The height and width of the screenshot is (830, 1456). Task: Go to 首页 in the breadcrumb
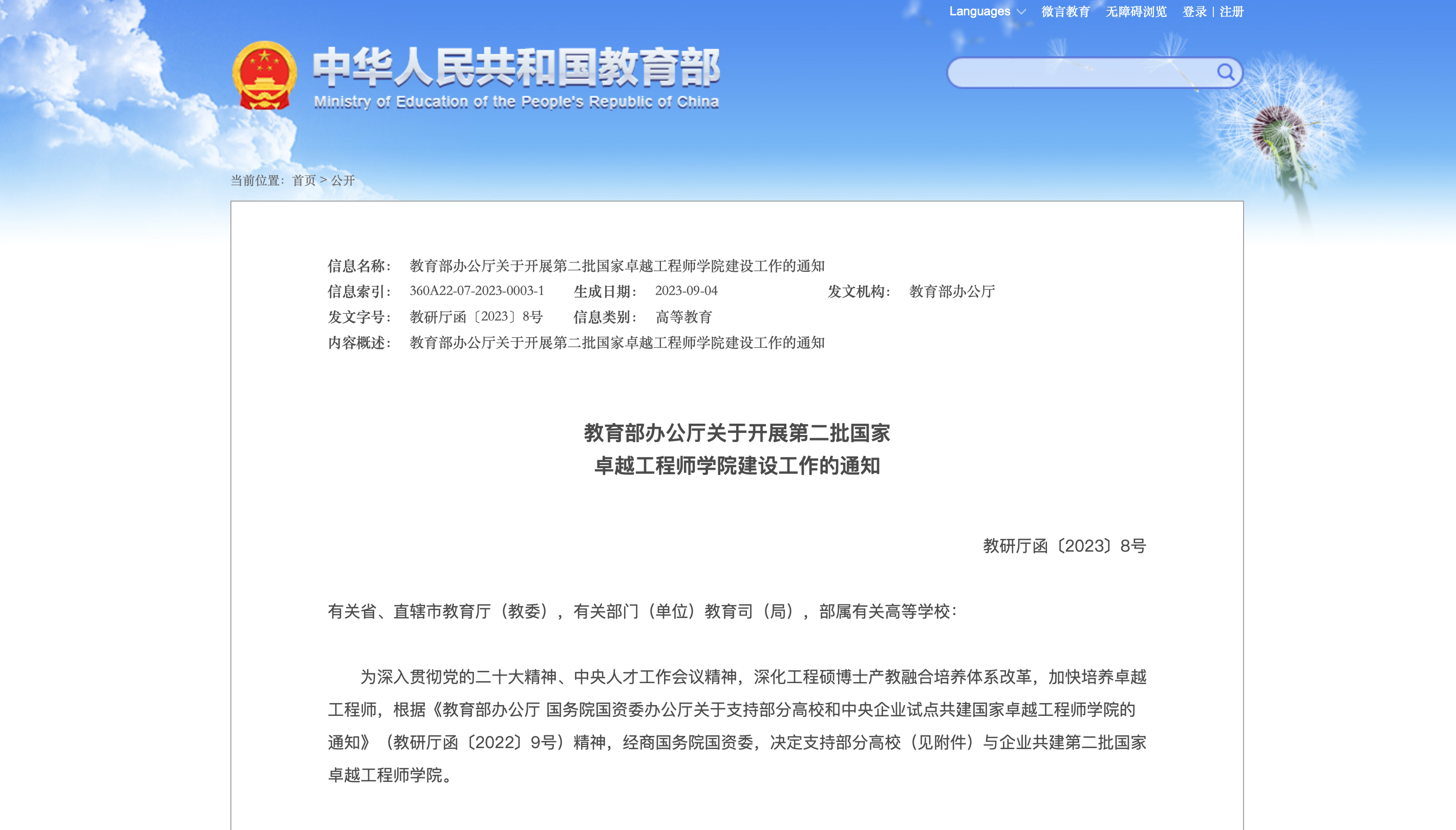pyautogui.click(x=304, y=180)
